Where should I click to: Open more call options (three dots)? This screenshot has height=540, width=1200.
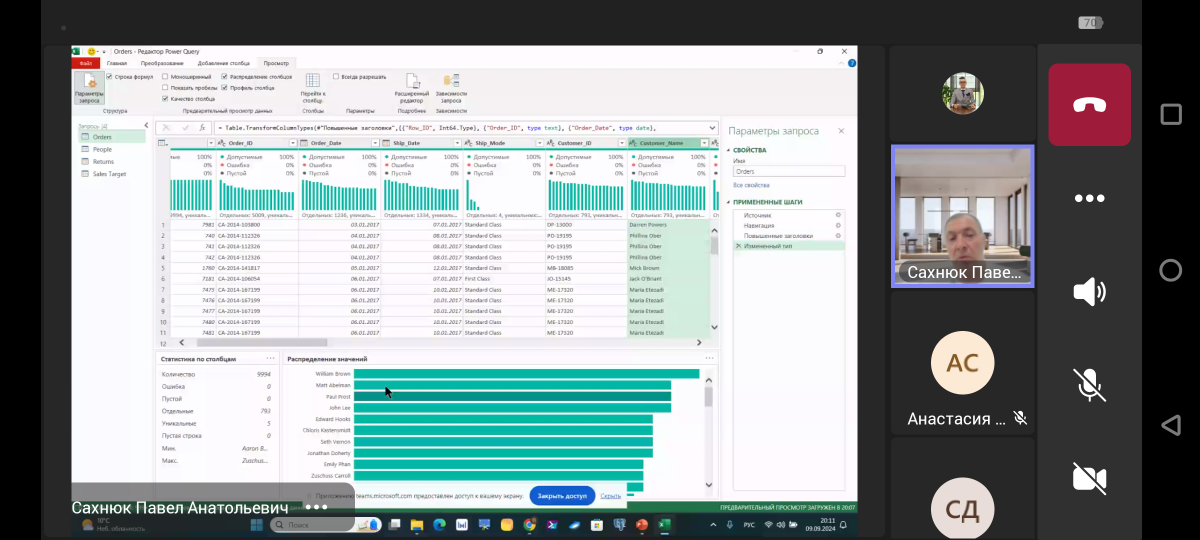click(x=1089, y=198)
